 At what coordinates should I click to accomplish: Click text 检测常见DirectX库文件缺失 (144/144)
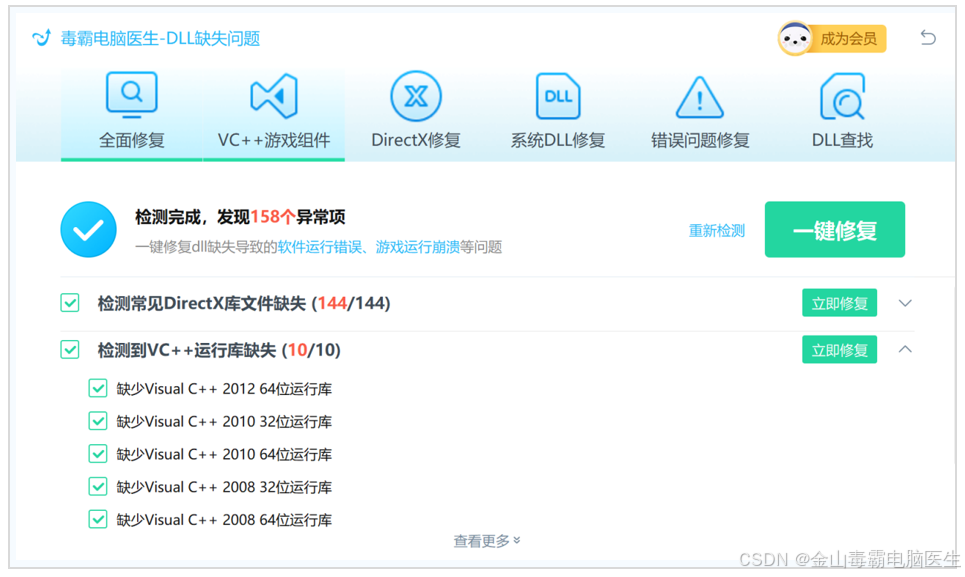[x=244, y=303]
